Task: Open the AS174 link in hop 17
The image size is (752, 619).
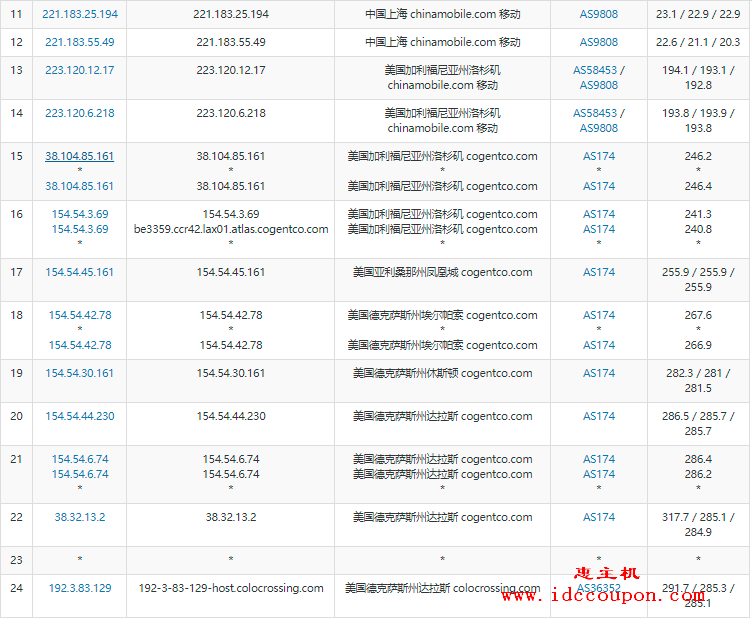Action: coord(599,272)
